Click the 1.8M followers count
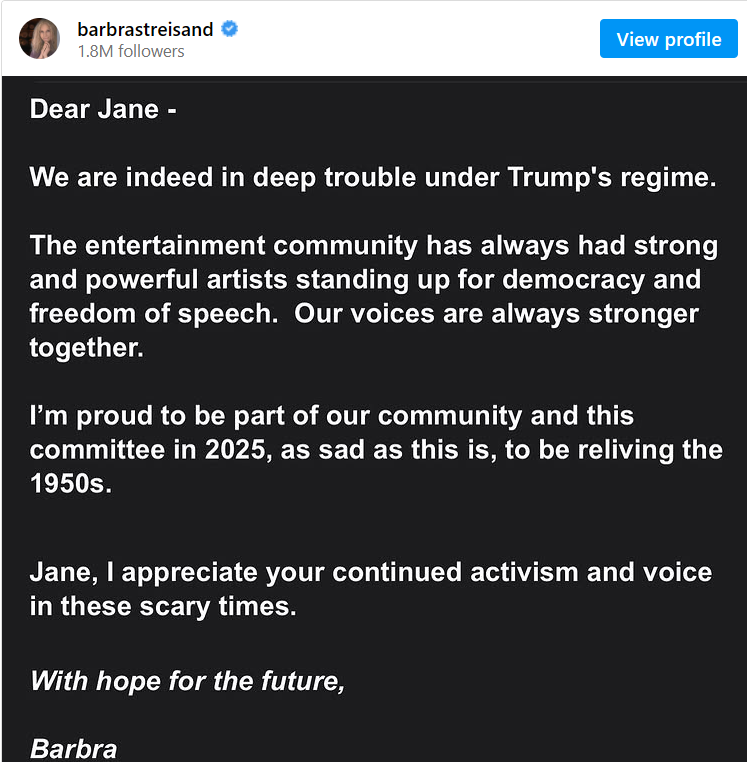This screenshot has width=747, height=762. pyautogui.click(x=131, y=52)
